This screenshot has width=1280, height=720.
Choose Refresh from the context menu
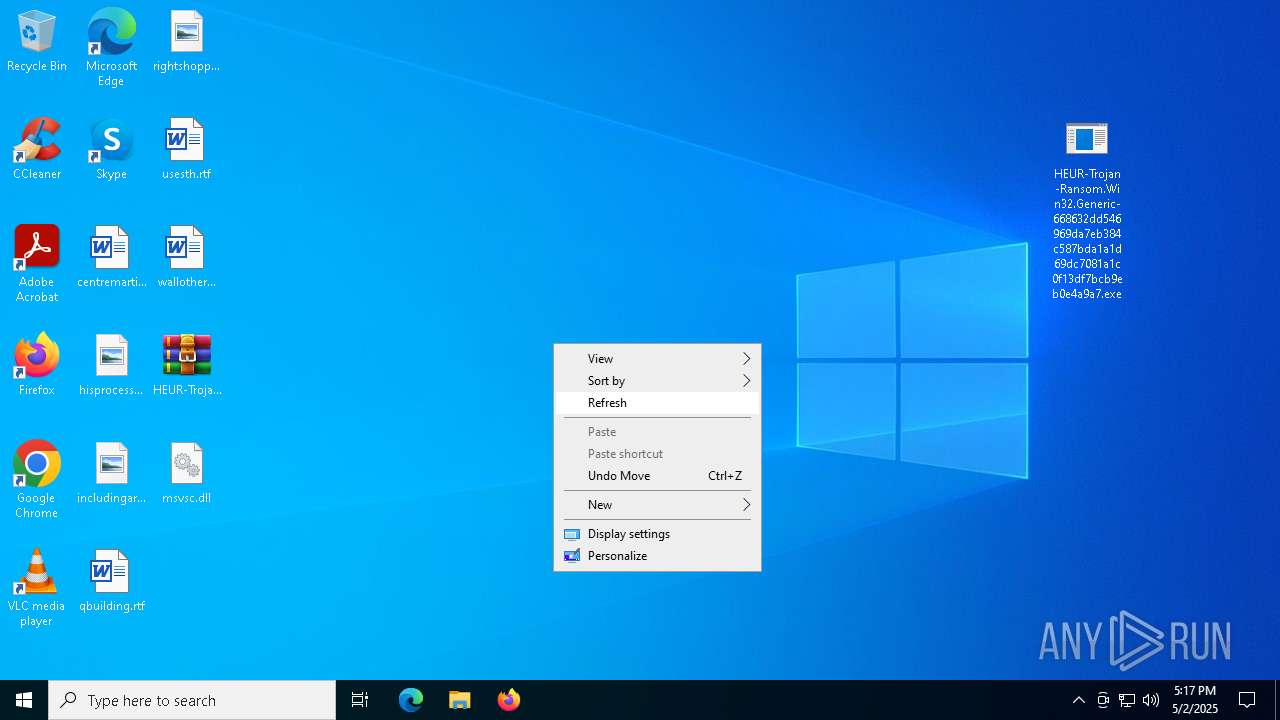pyautogui.click(x=657, y=403)
